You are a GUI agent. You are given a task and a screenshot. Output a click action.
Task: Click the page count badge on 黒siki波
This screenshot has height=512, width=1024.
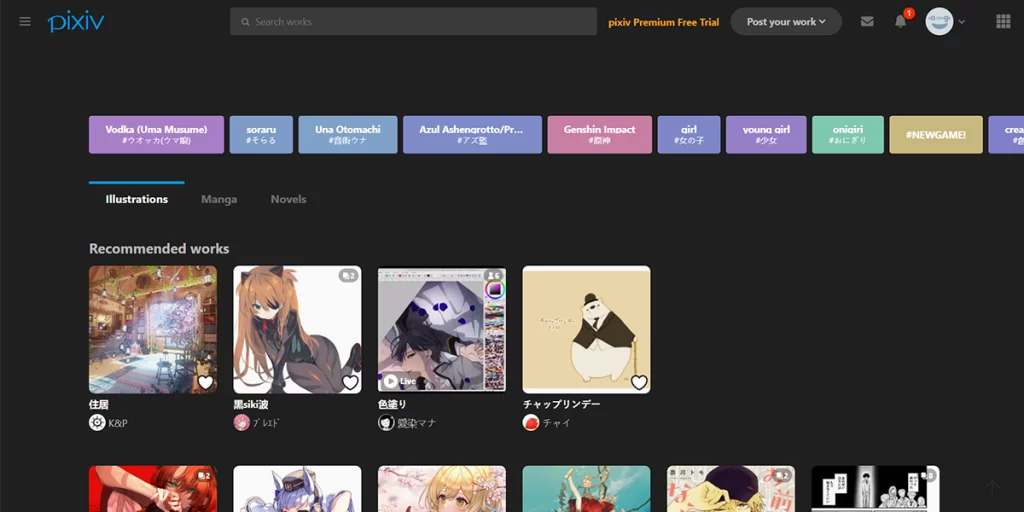[x=348, y=276]
